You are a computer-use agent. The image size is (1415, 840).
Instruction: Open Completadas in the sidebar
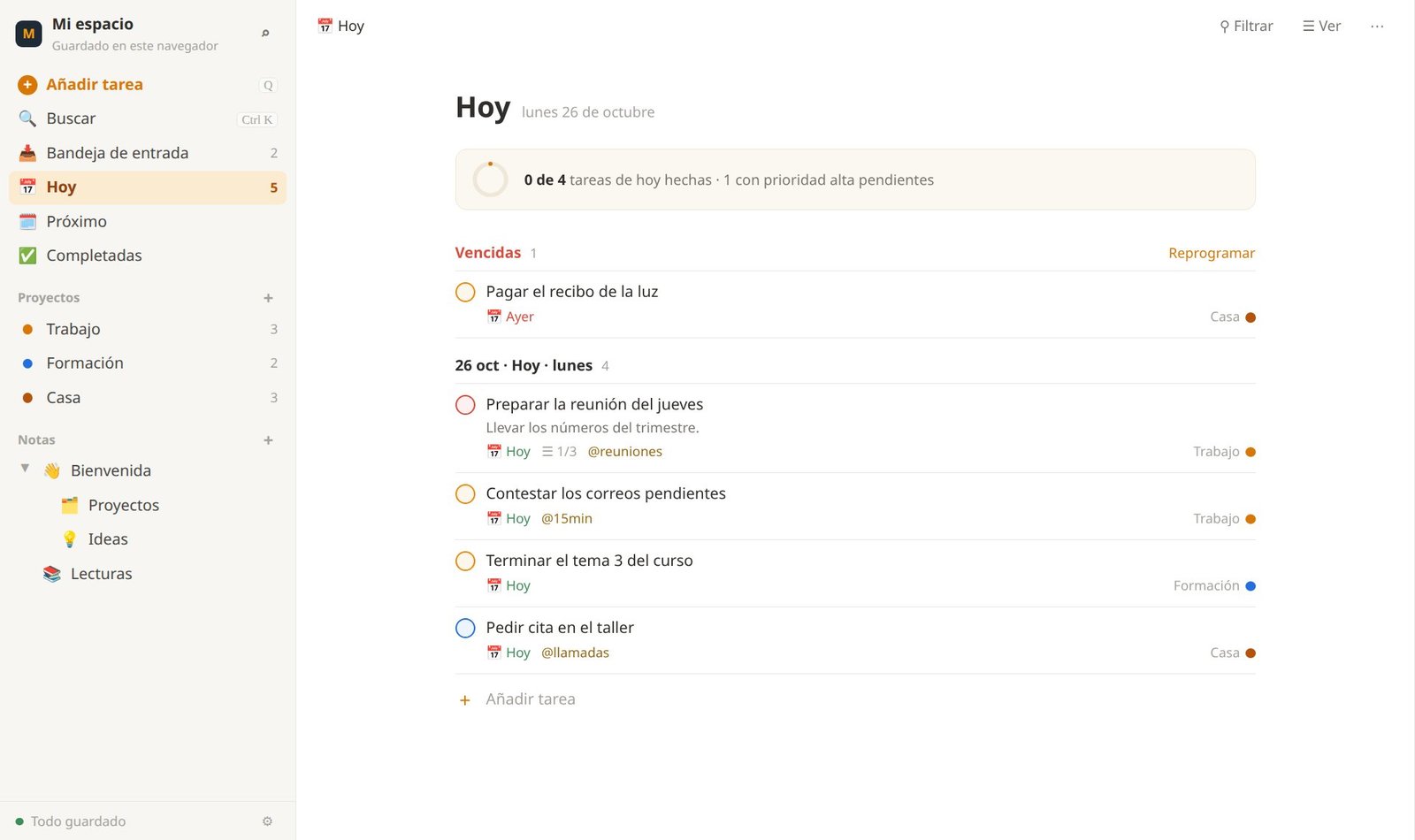pyautogui.click(x=148, y=256)
